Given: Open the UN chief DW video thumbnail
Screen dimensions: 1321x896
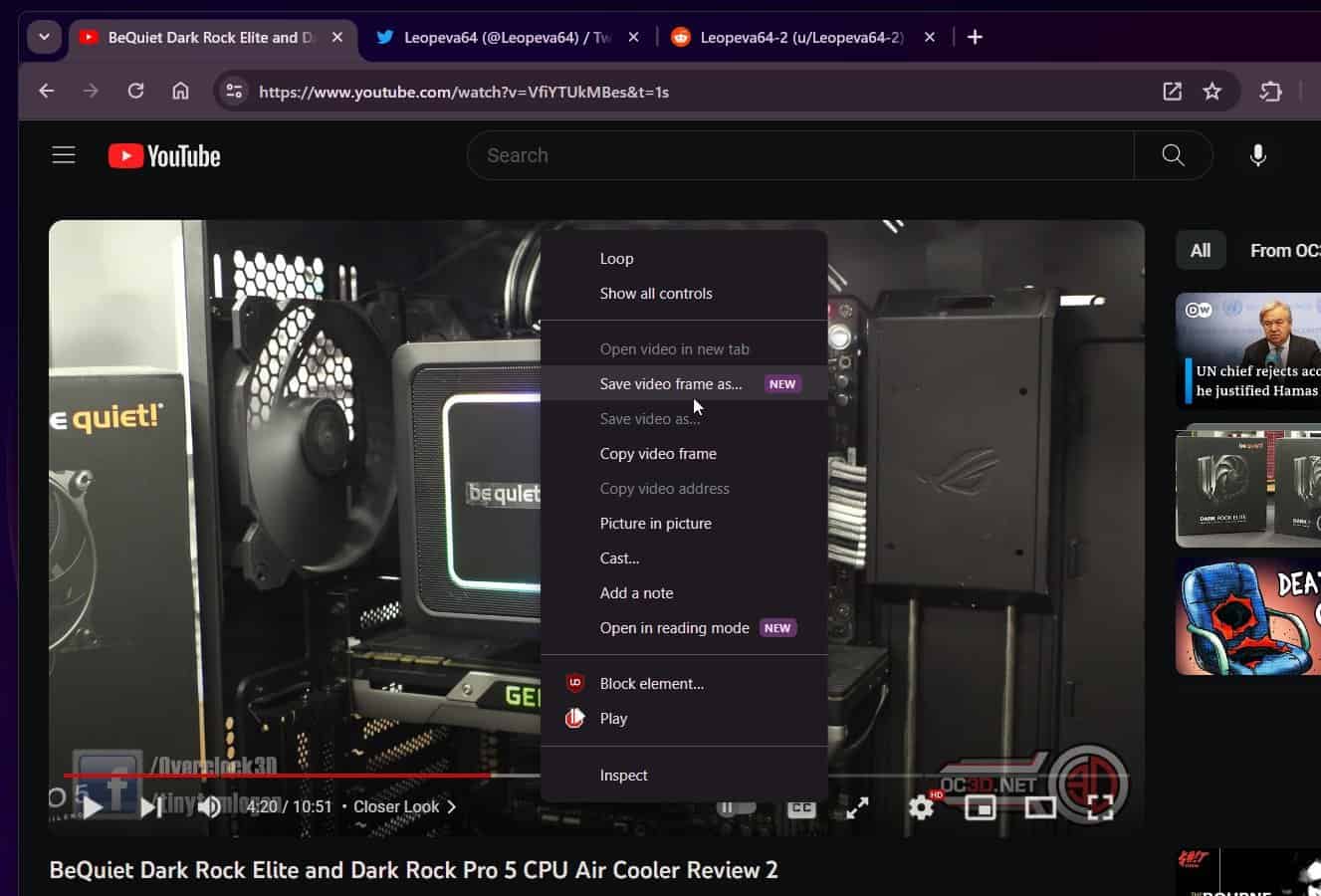Looking at the screenshot, I should click(1248, 350).
